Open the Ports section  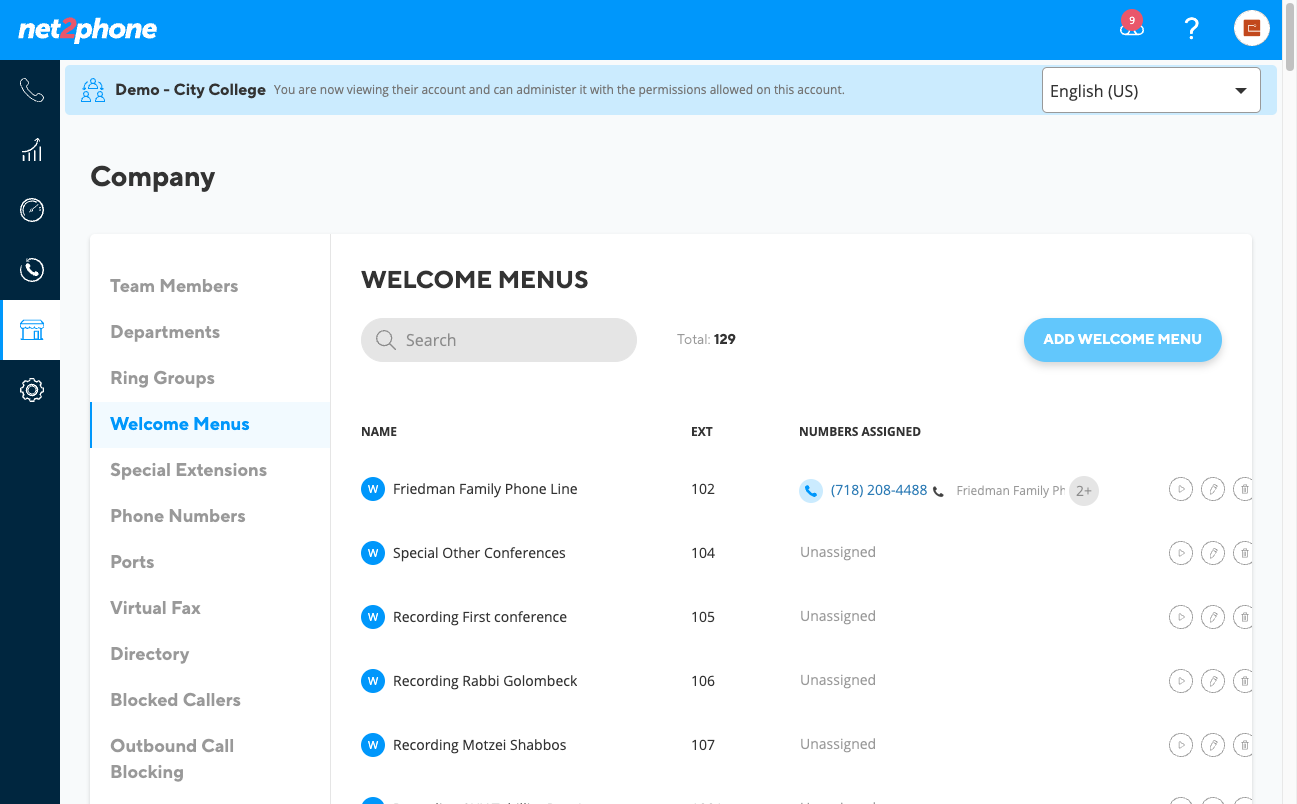pyautogui.click(x=132, y=562)
